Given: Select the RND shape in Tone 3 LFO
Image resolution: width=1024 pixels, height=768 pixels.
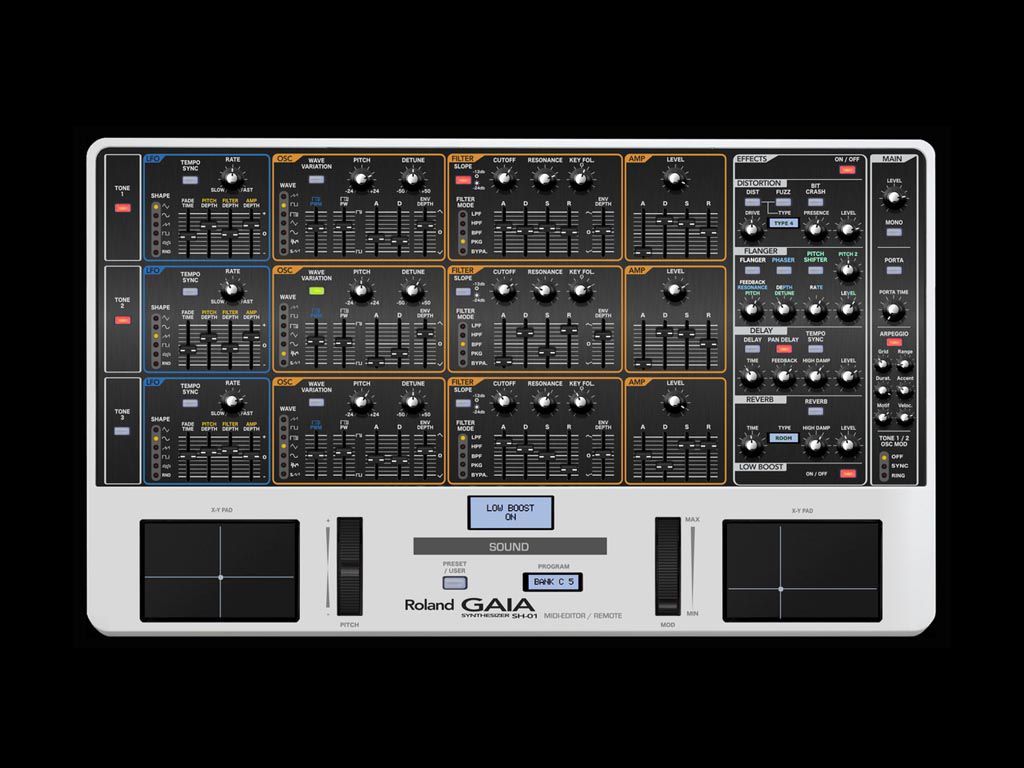Looking at the screenshot, I should [156, 475].
